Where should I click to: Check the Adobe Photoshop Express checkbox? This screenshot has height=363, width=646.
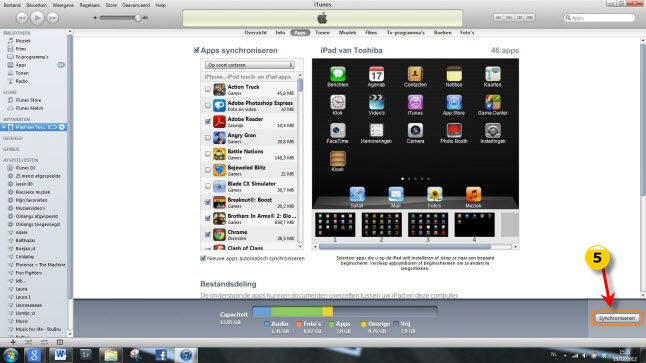[x=208, y=105]
